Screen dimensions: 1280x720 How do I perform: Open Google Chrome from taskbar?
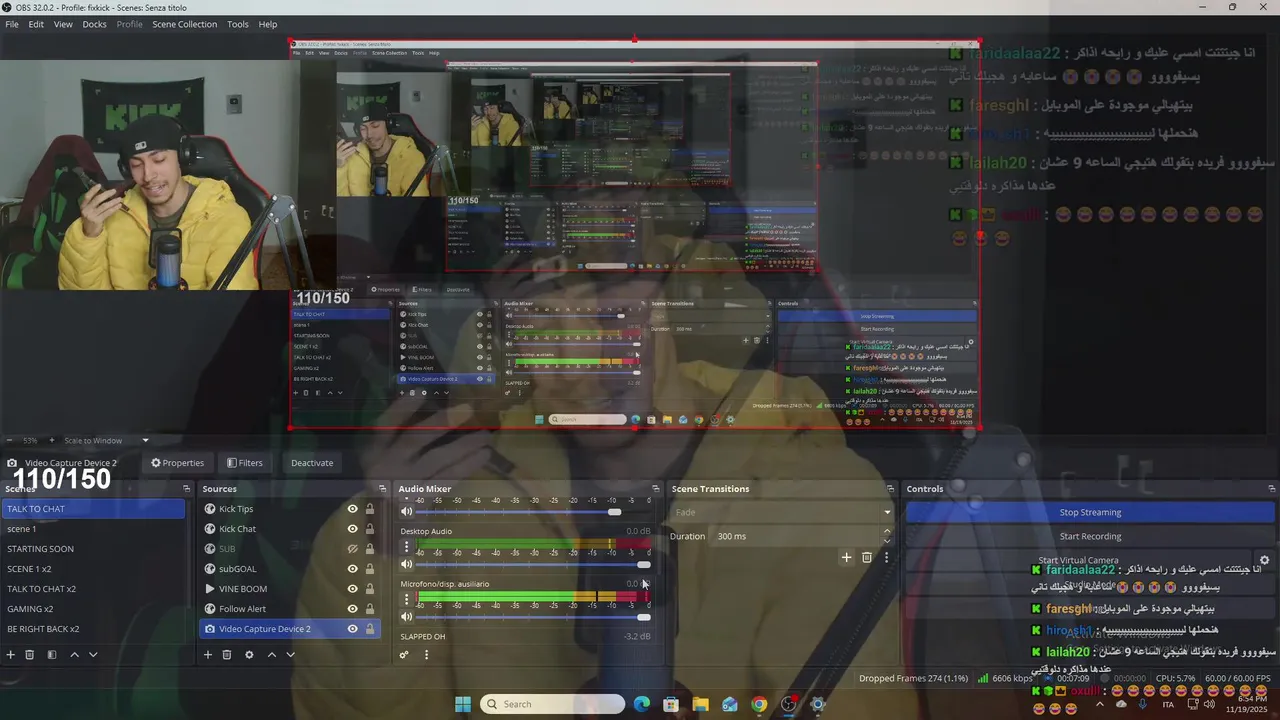pos(759,704)
